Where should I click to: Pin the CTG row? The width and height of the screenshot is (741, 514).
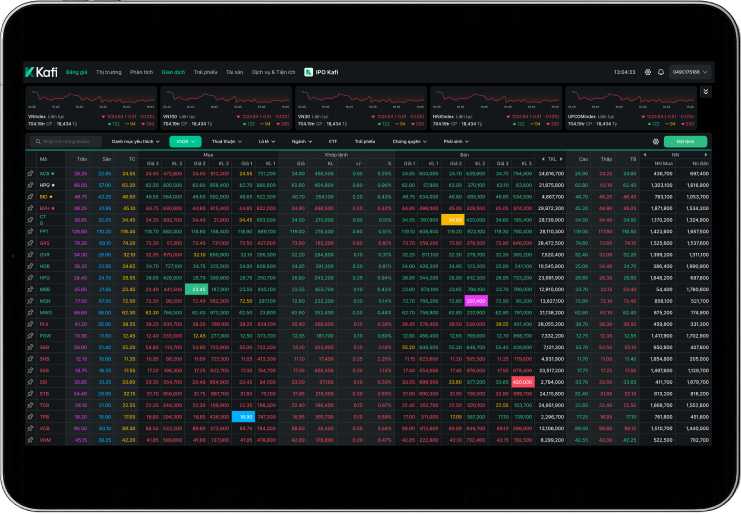tap(31, 220)
